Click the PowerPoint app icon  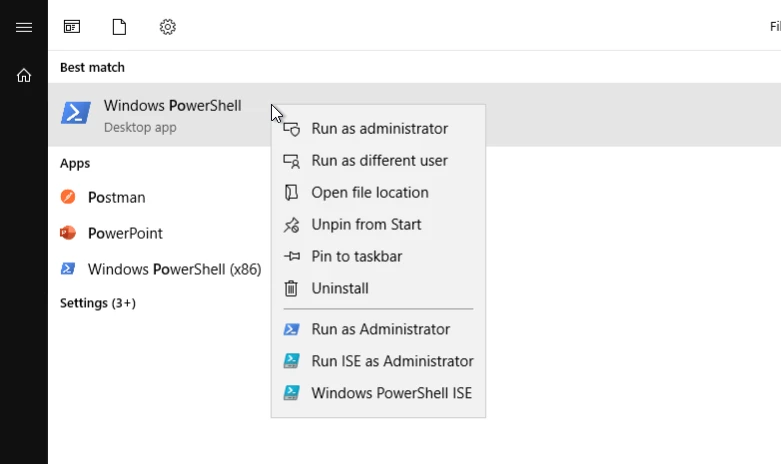(x=68, y=232)
